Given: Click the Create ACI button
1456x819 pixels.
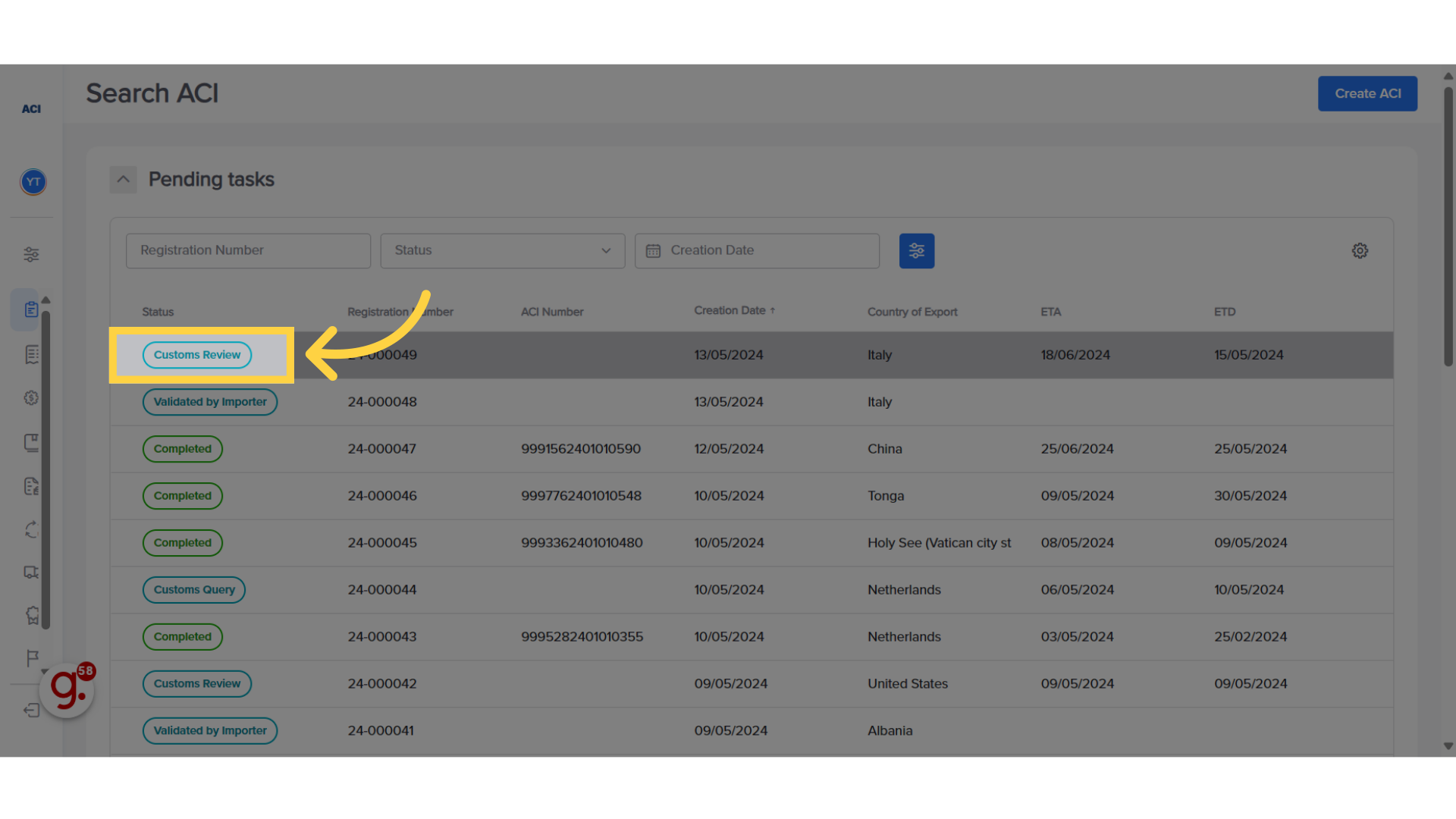Looking at the screenshot, I should (x=1367, y=93).
